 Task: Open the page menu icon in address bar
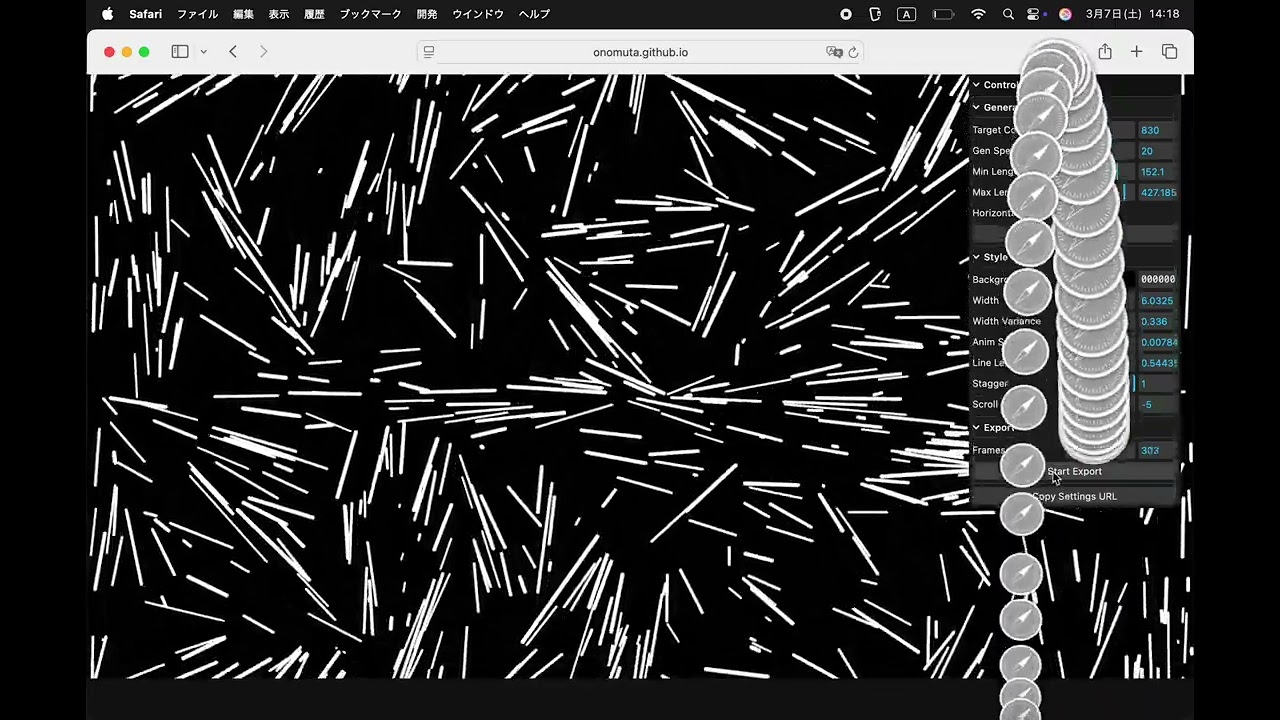pos(429,52)
